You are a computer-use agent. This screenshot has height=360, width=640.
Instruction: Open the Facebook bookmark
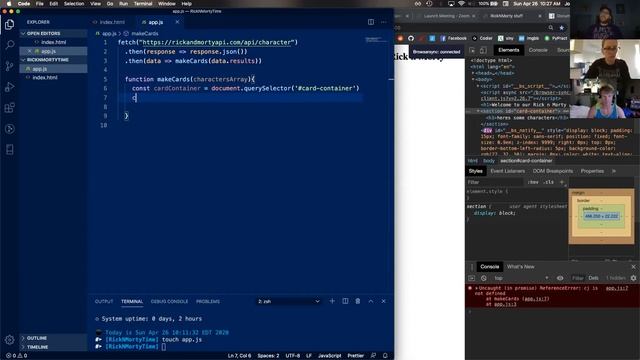(453, 38)
